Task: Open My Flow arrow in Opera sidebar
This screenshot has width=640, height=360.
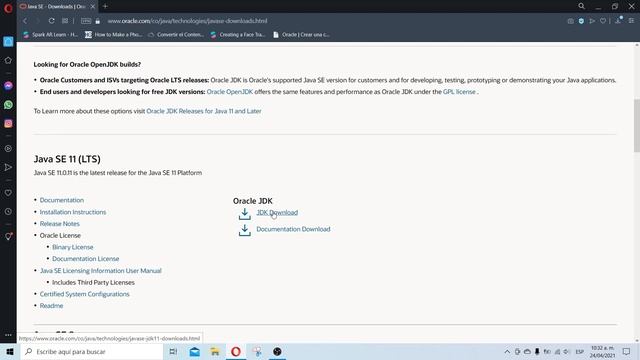Action: pyautogui.click(x=8, y=167)
